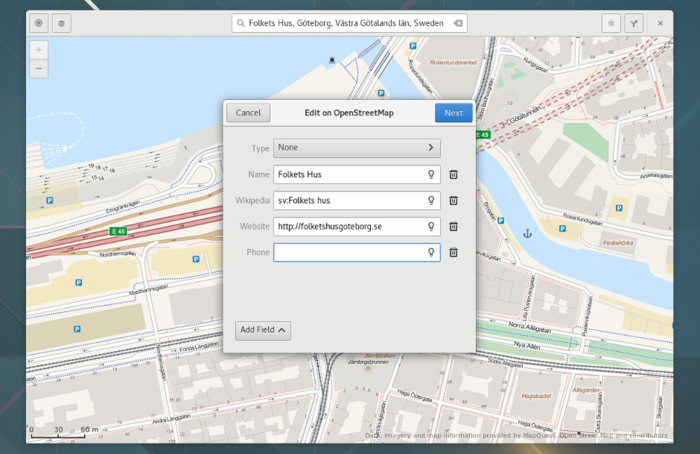Click the Next button
Image resolution: width=700 pixels, height=454 pixels.
[453, 113]
